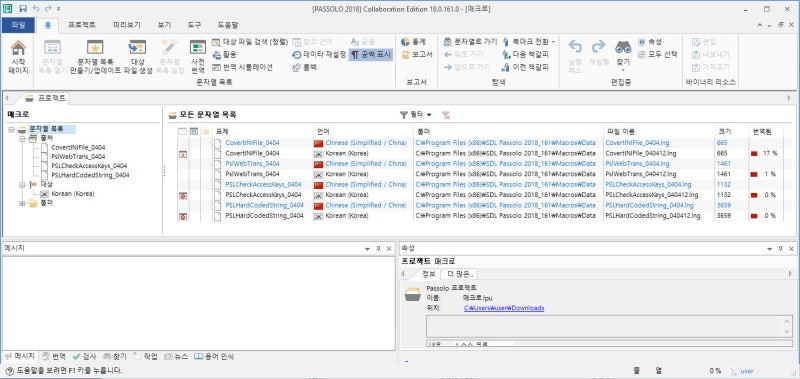The width and height of the screenshot is (800, 379).
Task: Open 번역 시뮬레이션 command
Action: click(x=242, y=67)
